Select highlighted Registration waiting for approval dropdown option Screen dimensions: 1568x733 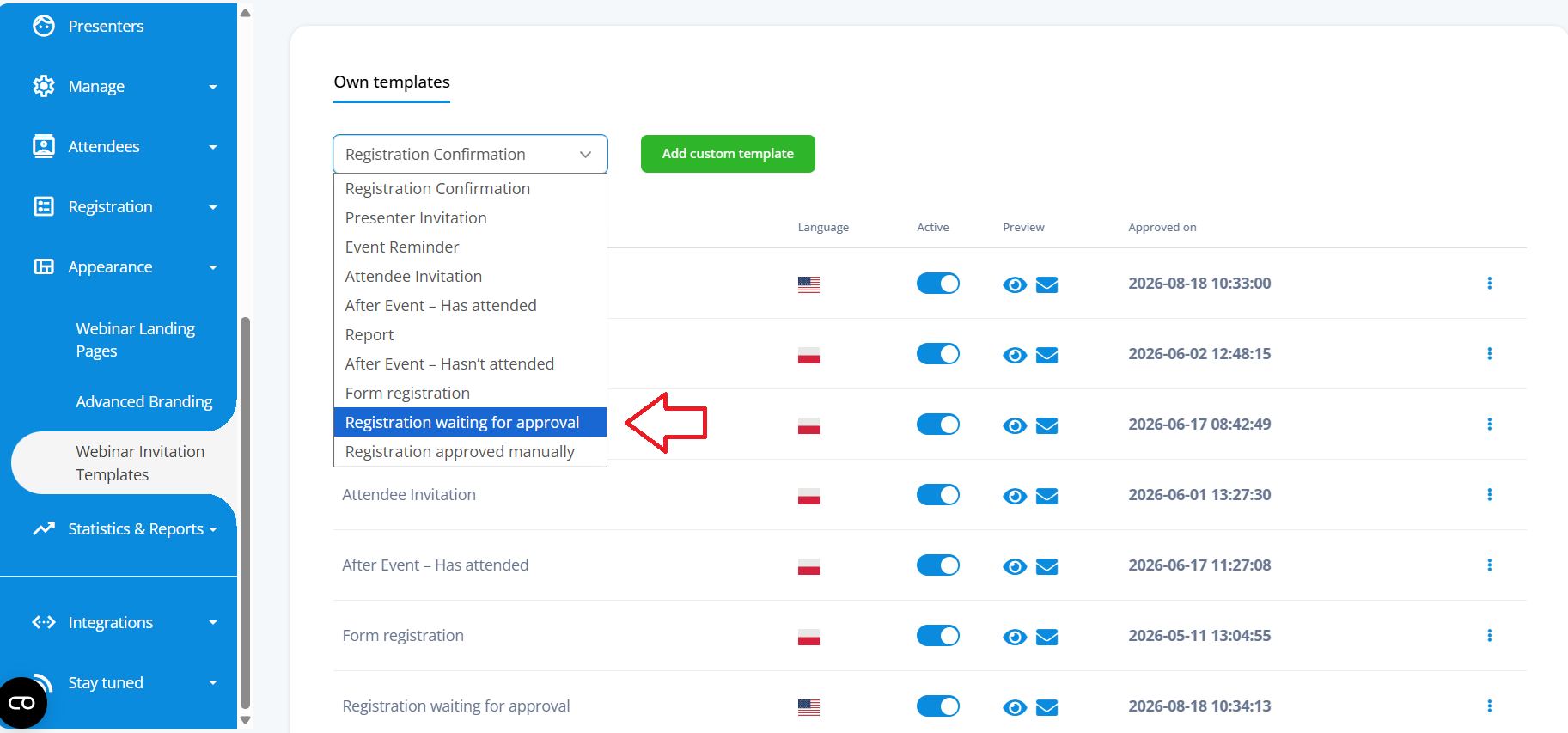click(x=470, y=422)
